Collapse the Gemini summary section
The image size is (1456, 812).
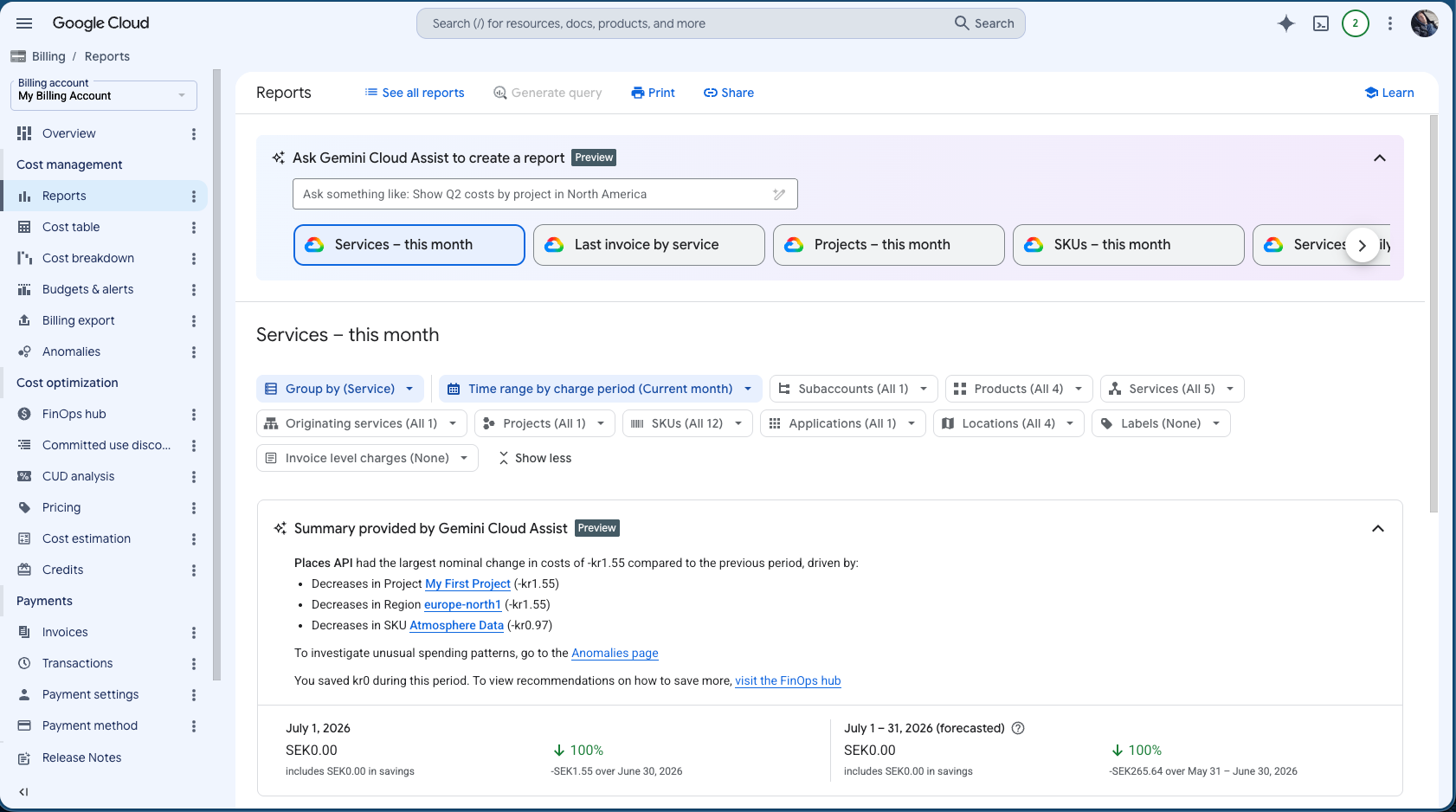pos(1378,528)
